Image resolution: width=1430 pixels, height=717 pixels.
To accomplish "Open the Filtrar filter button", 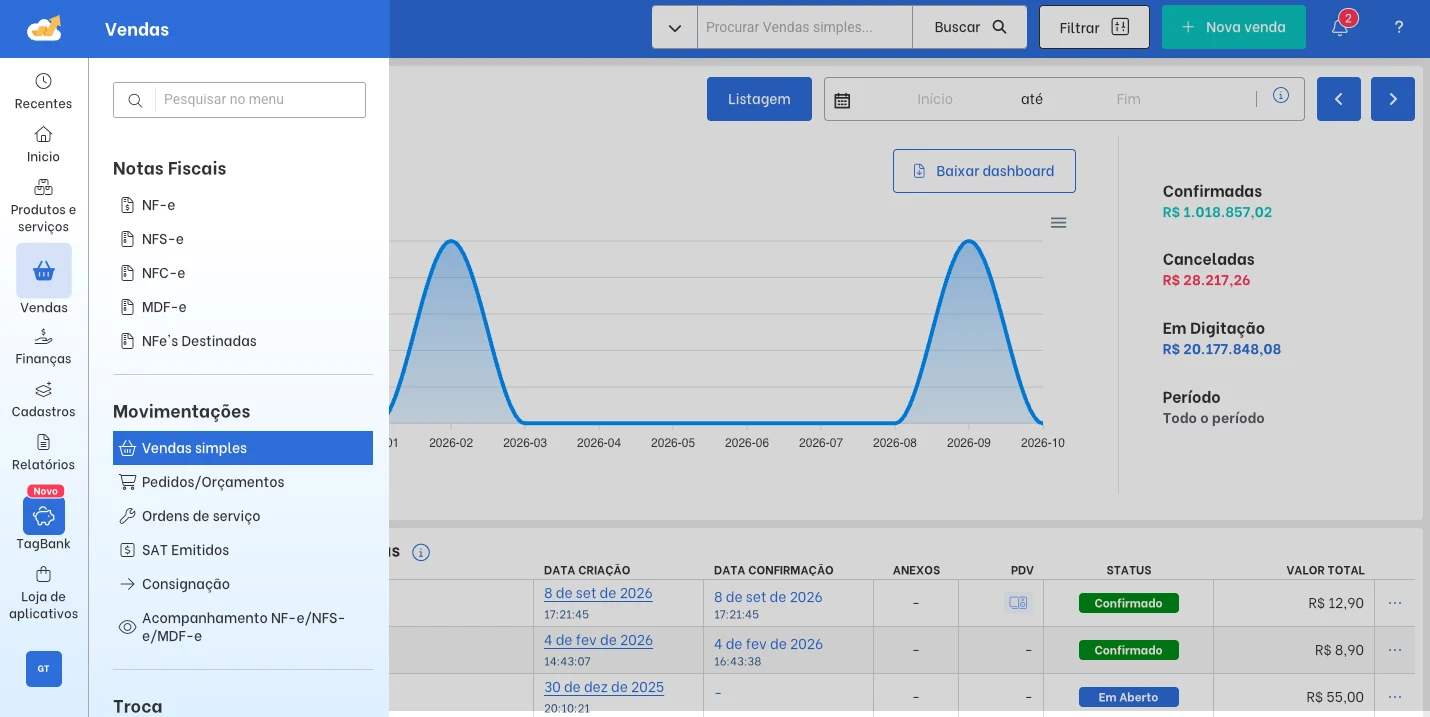I will [1094, 28].
